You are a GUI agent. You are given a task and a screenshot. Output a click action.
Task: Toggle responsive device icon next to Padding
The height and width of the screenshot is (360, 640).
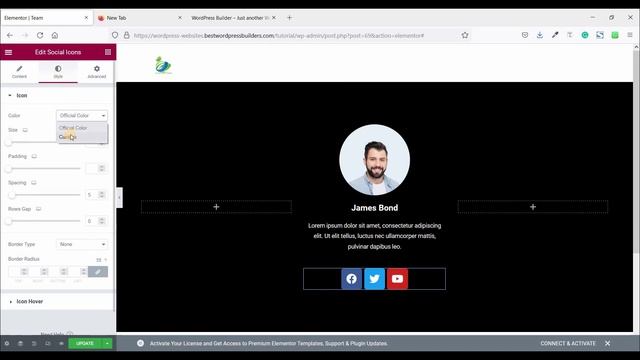[34, 156]
